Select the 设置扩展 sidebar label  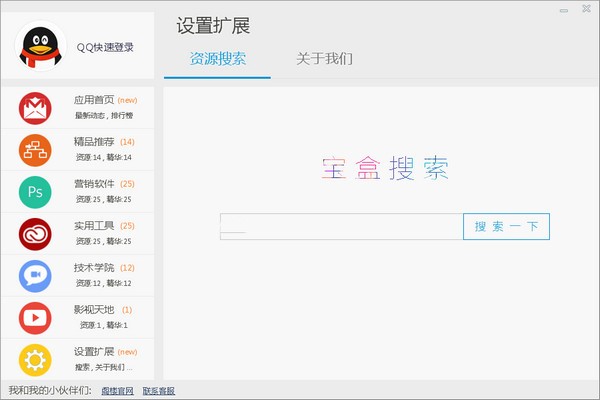click(x=94, y=351)
